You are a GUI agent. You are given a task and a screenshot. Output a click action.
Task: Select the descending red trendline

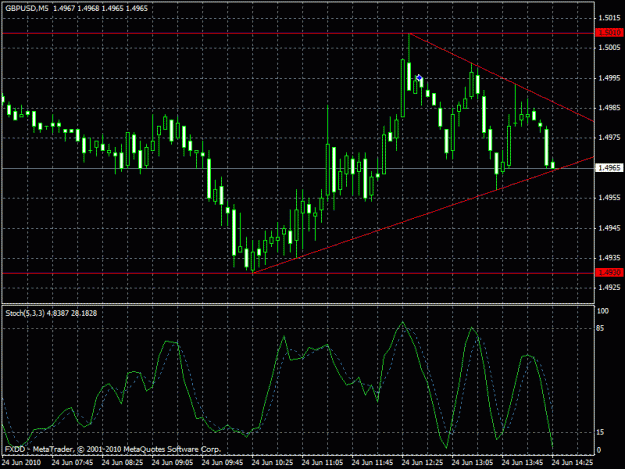pos(501,77)
